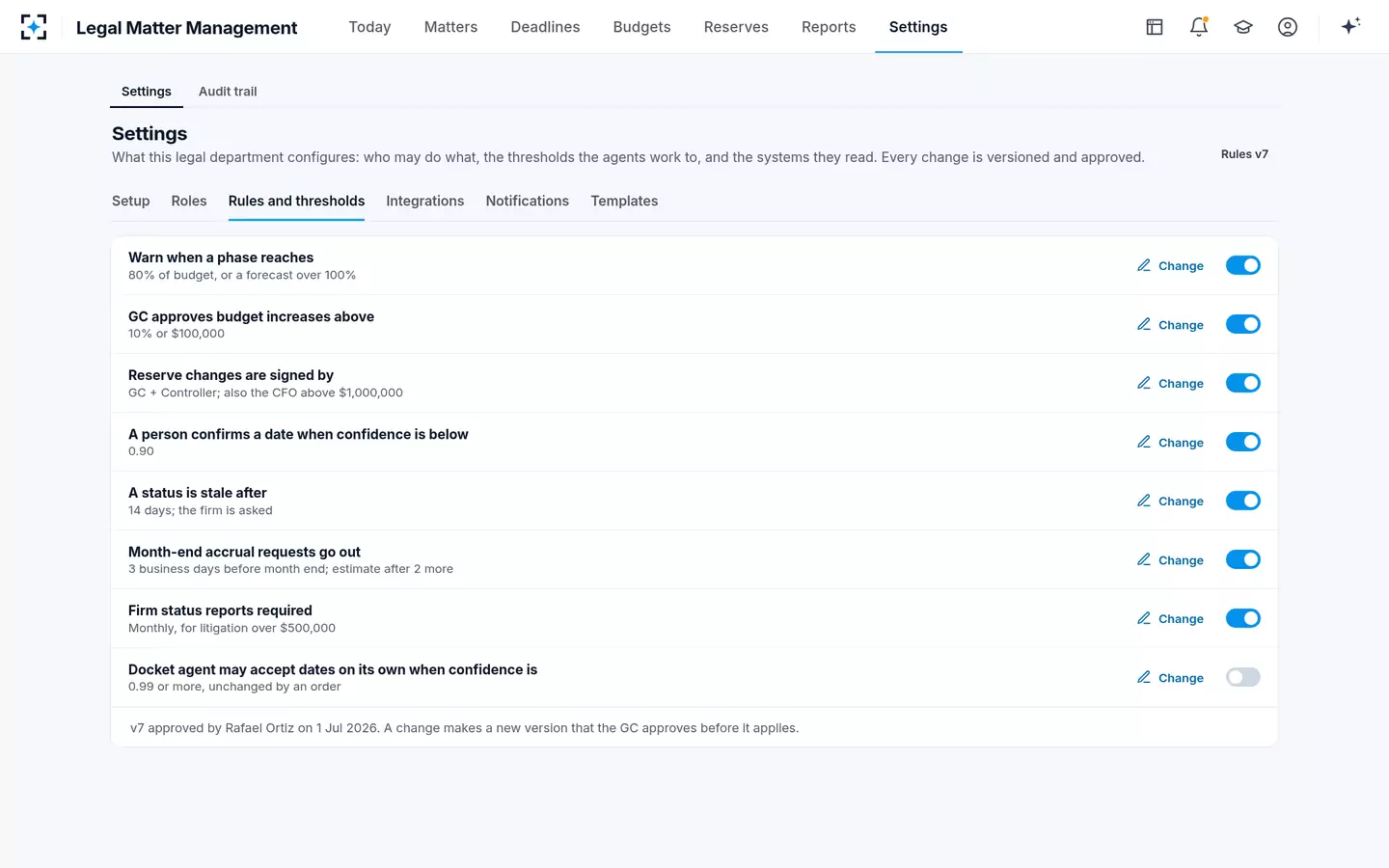Click the text '10% or $100,000'

(177, 334)
